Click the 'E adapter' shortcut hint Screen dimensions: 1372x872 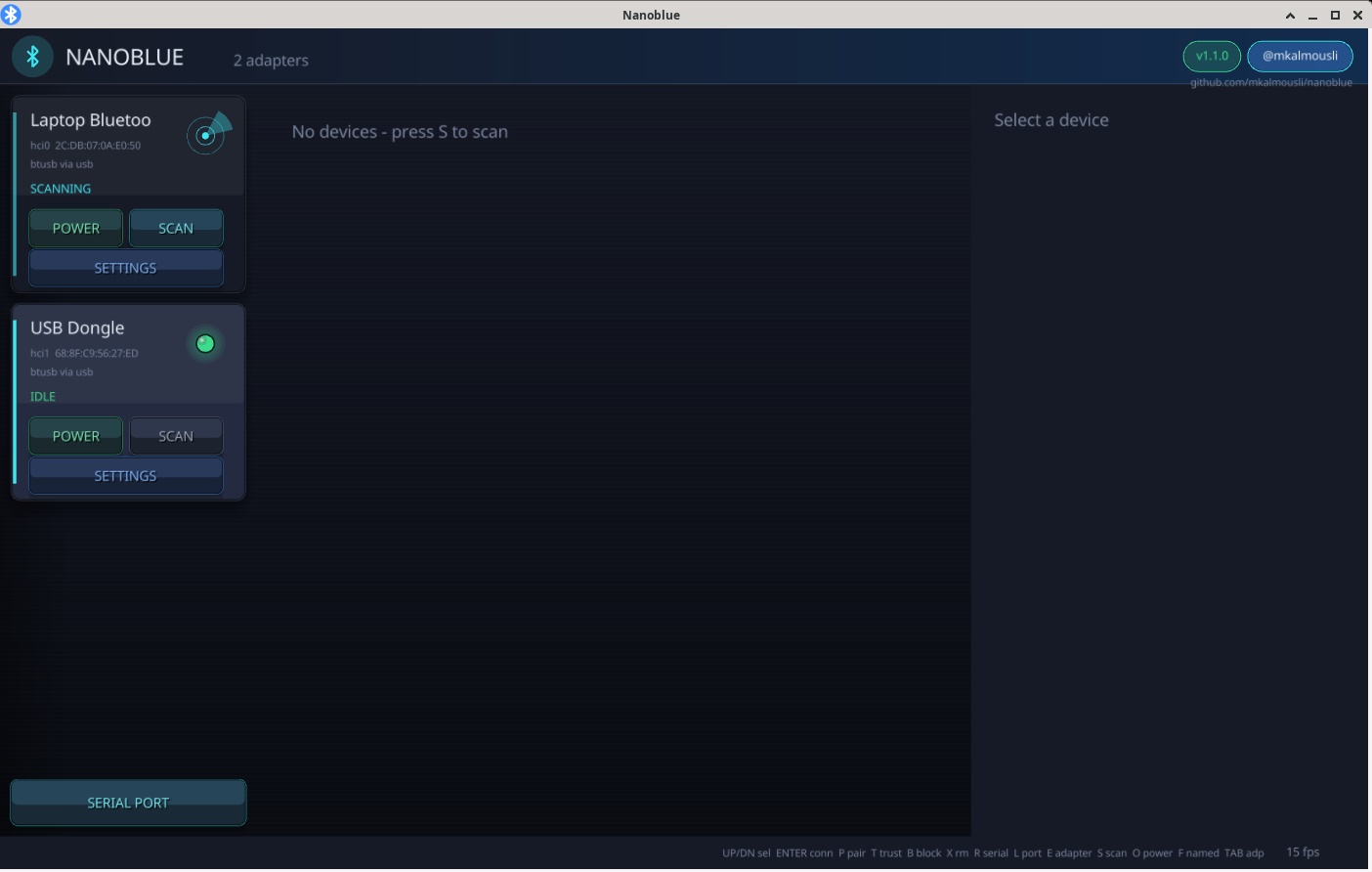tap(1069, 853)
